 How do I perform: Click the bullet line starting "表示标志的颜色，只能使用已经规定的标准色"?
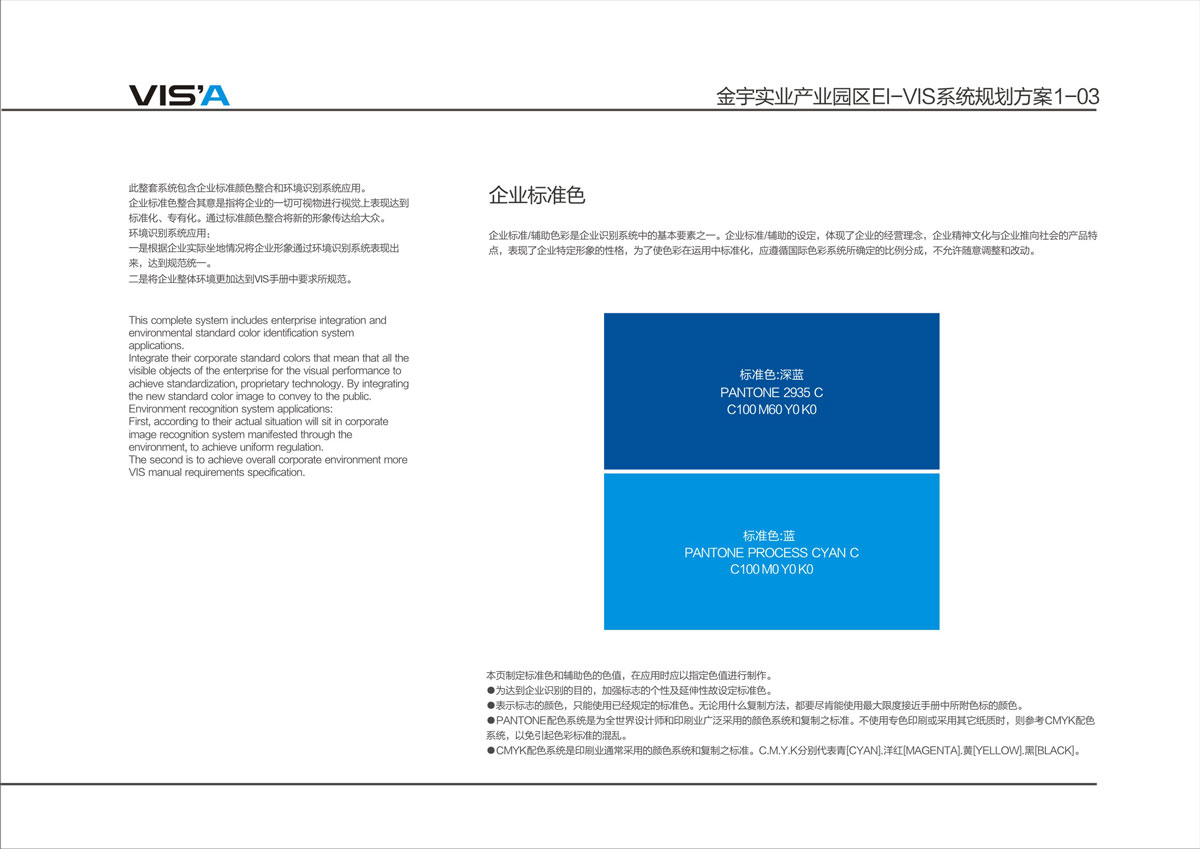pyautogui.click(x=754, y=705)
